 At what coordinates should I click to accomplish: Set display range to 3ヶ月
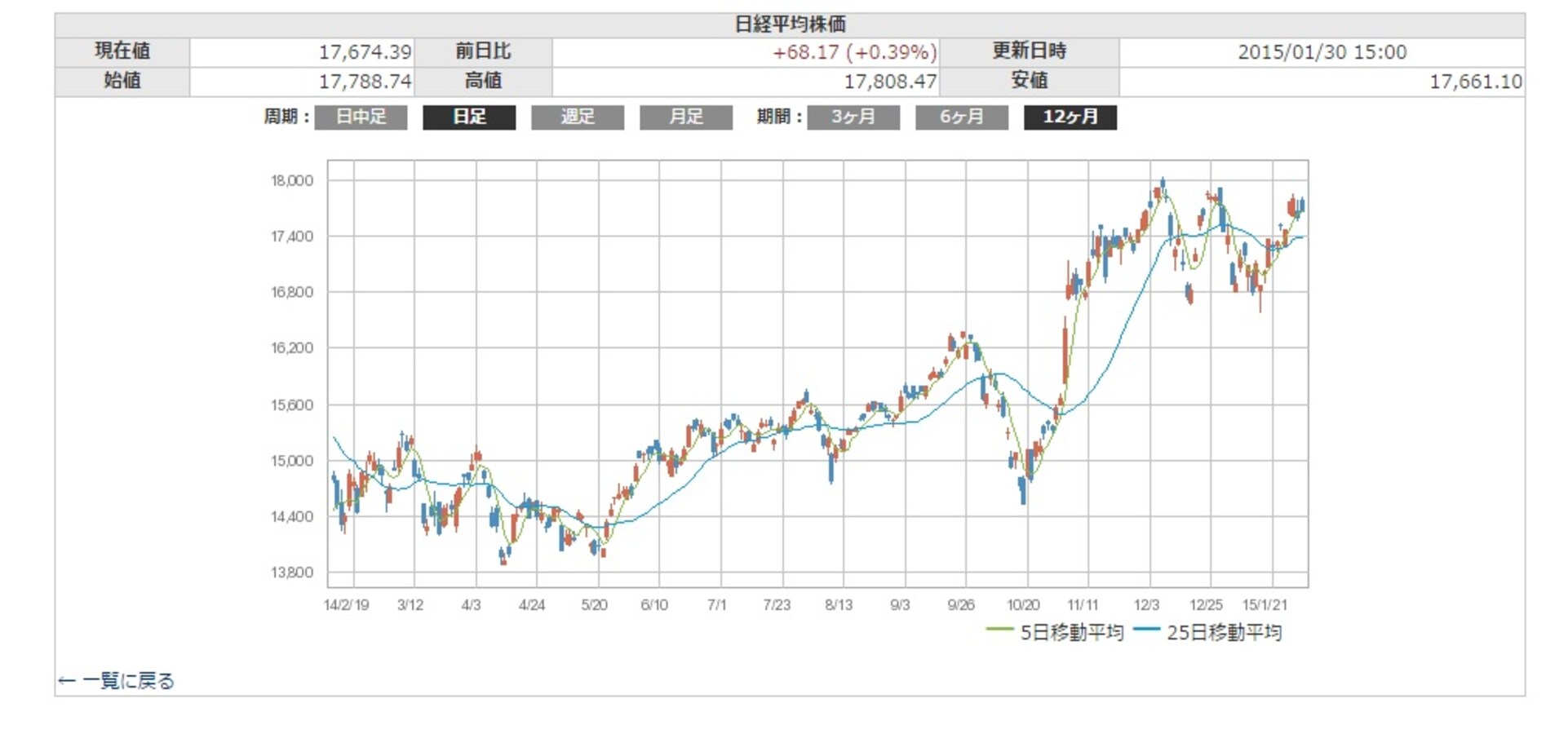pyautogui.click(x=853, y=117)
